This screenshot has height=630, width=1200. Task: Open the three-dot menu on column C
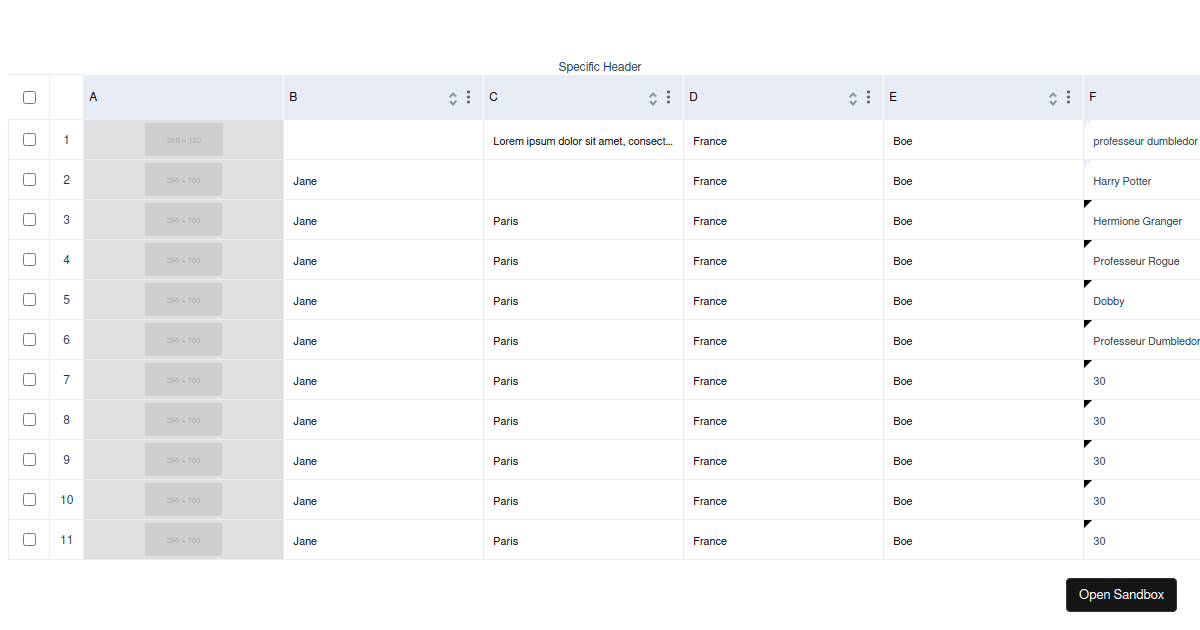pos(668,97)
